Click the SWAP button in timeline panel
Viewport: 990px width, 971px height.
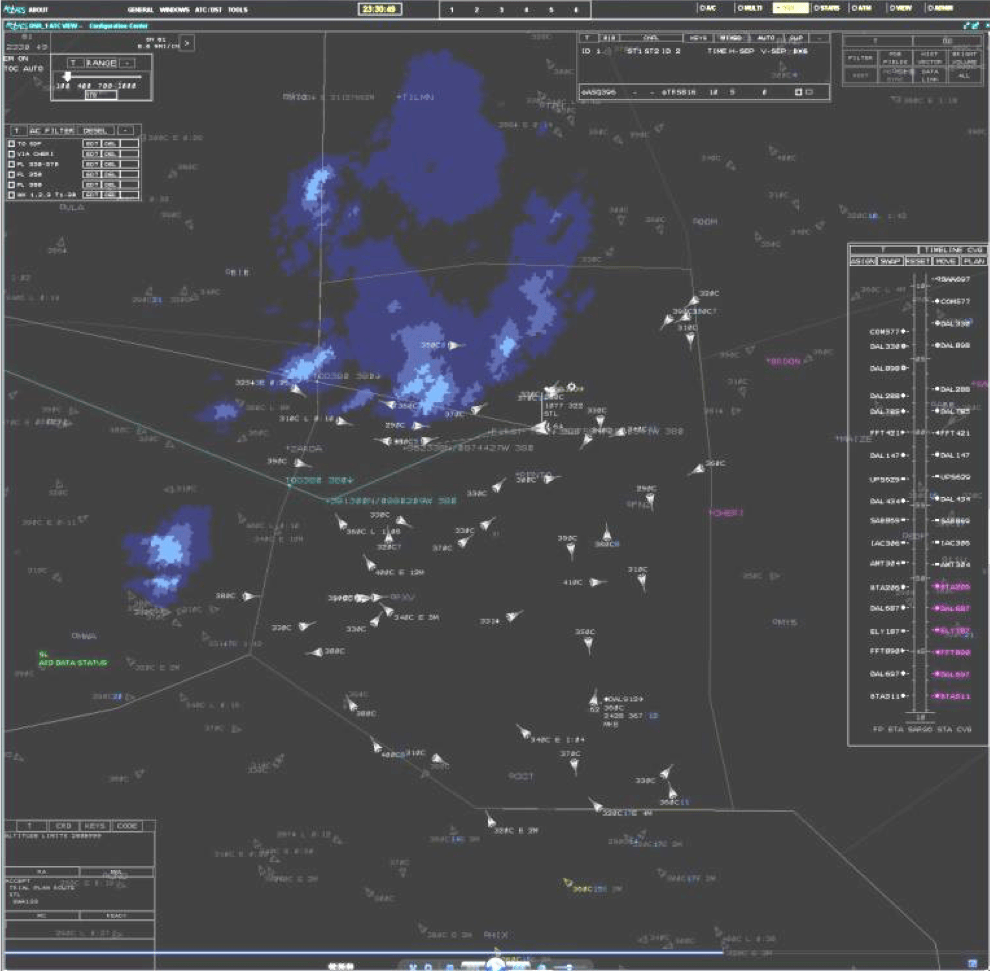click(x=890, y=261)
